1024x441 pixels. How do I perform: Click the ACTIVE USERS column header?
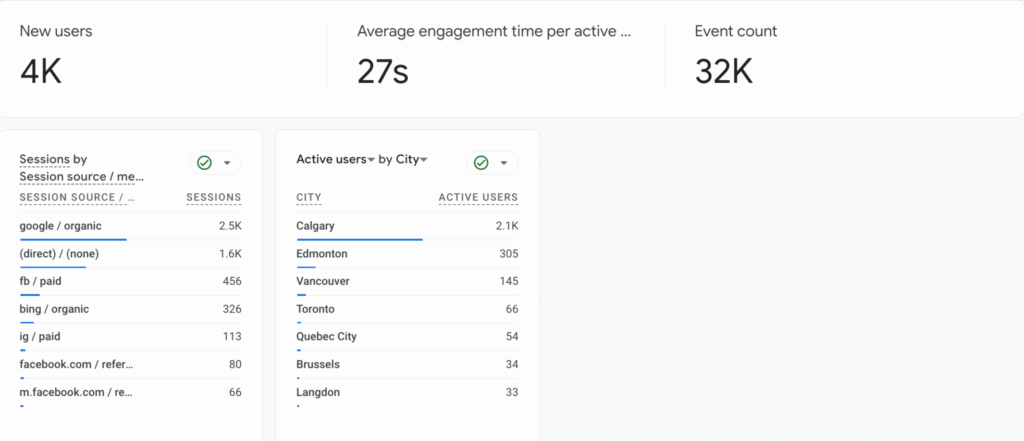click(x=478, y=197)
